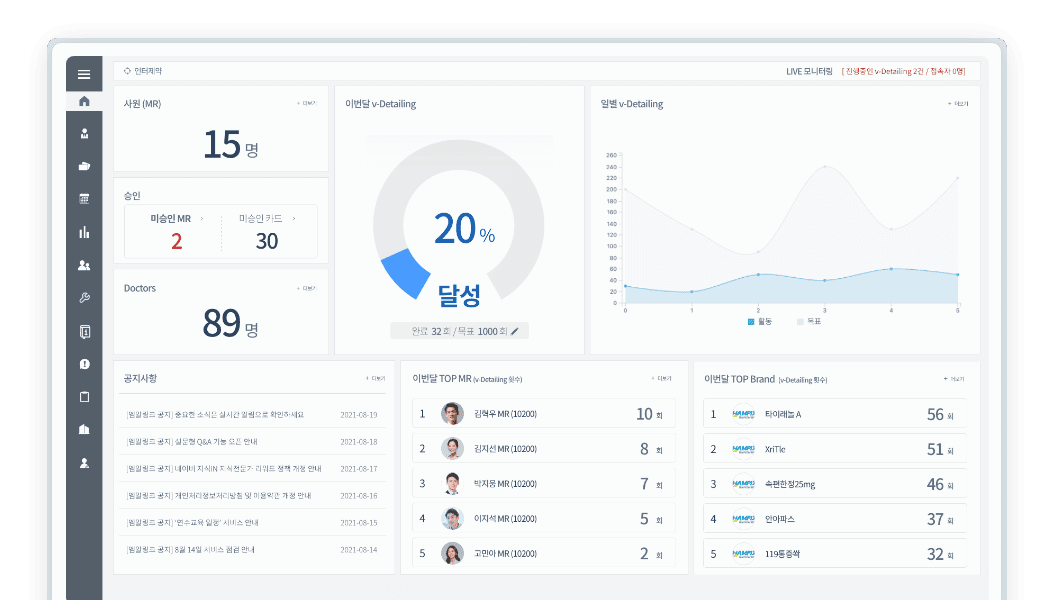Click the LIVE 모니터링 label
The image size is (1058, 600).
[809, 72]
